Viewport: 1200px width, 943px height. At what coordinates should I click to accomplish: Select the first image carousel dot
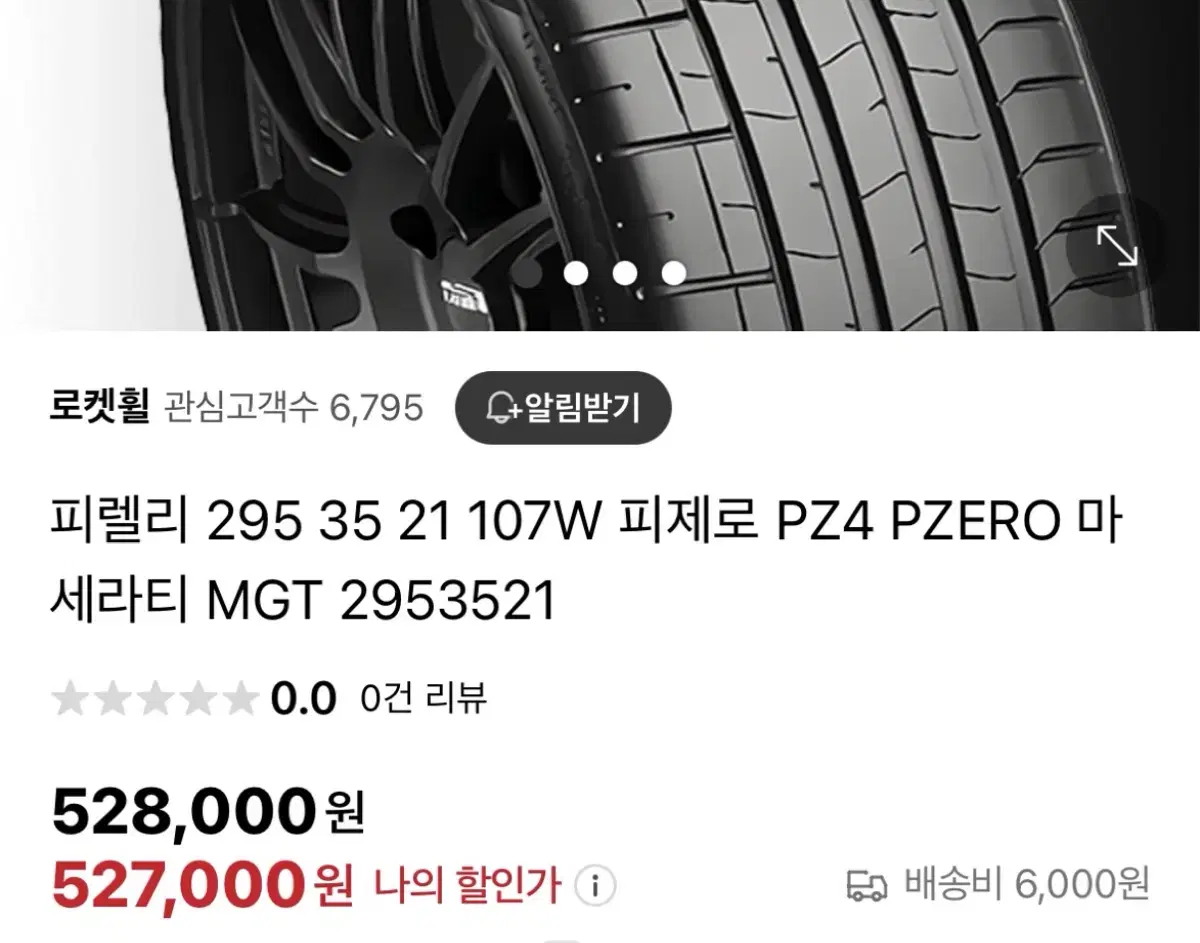pyautogui.click(x=527, y=273)
